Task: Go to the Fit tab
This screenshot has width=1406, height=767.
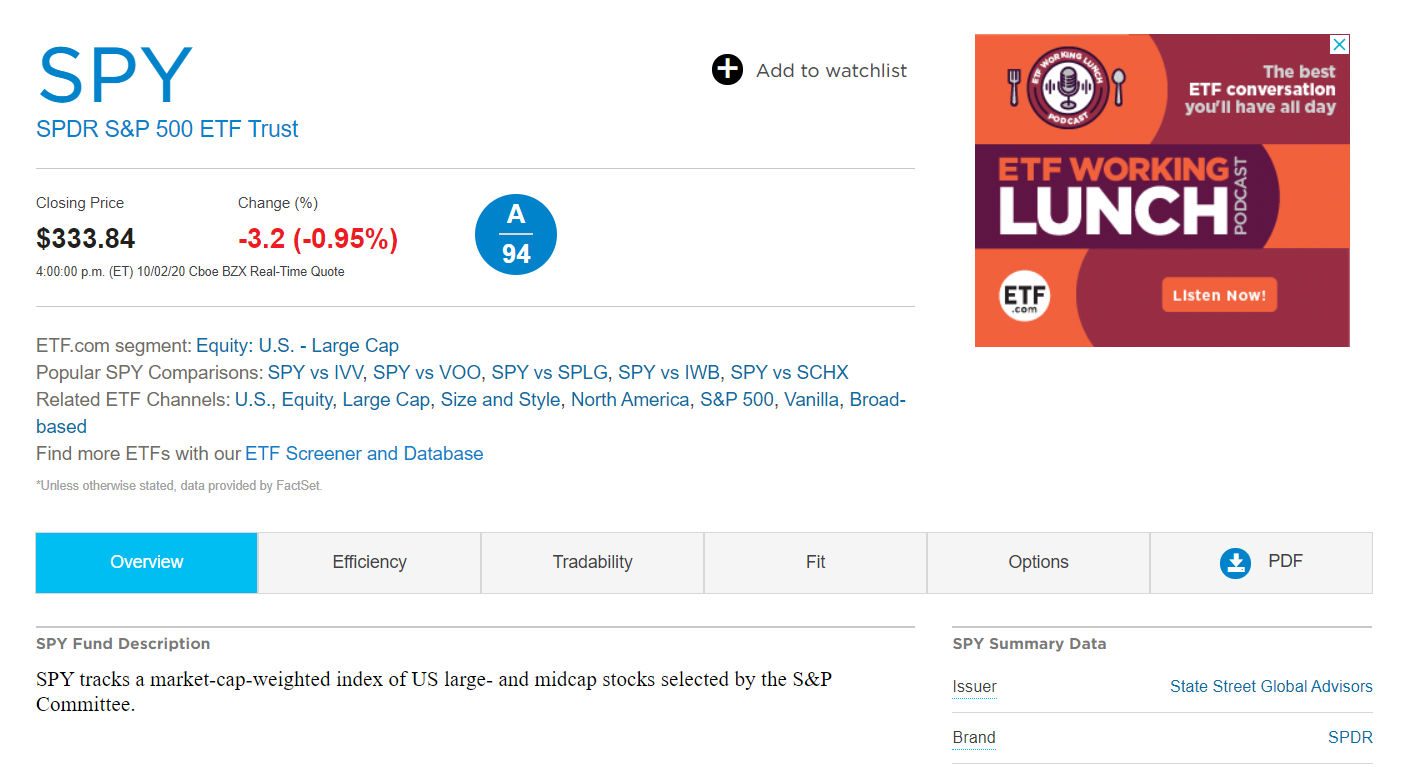Action: pos(815,562)
